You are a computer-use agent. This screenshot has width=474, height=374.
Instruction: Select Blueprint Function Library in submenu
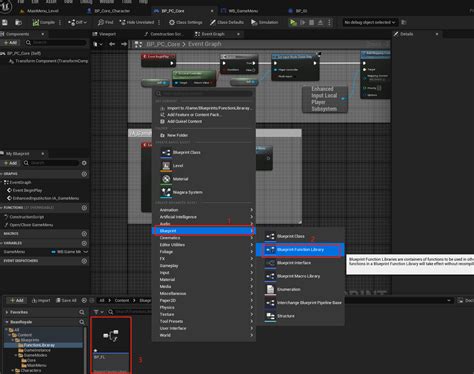(300, 250)
